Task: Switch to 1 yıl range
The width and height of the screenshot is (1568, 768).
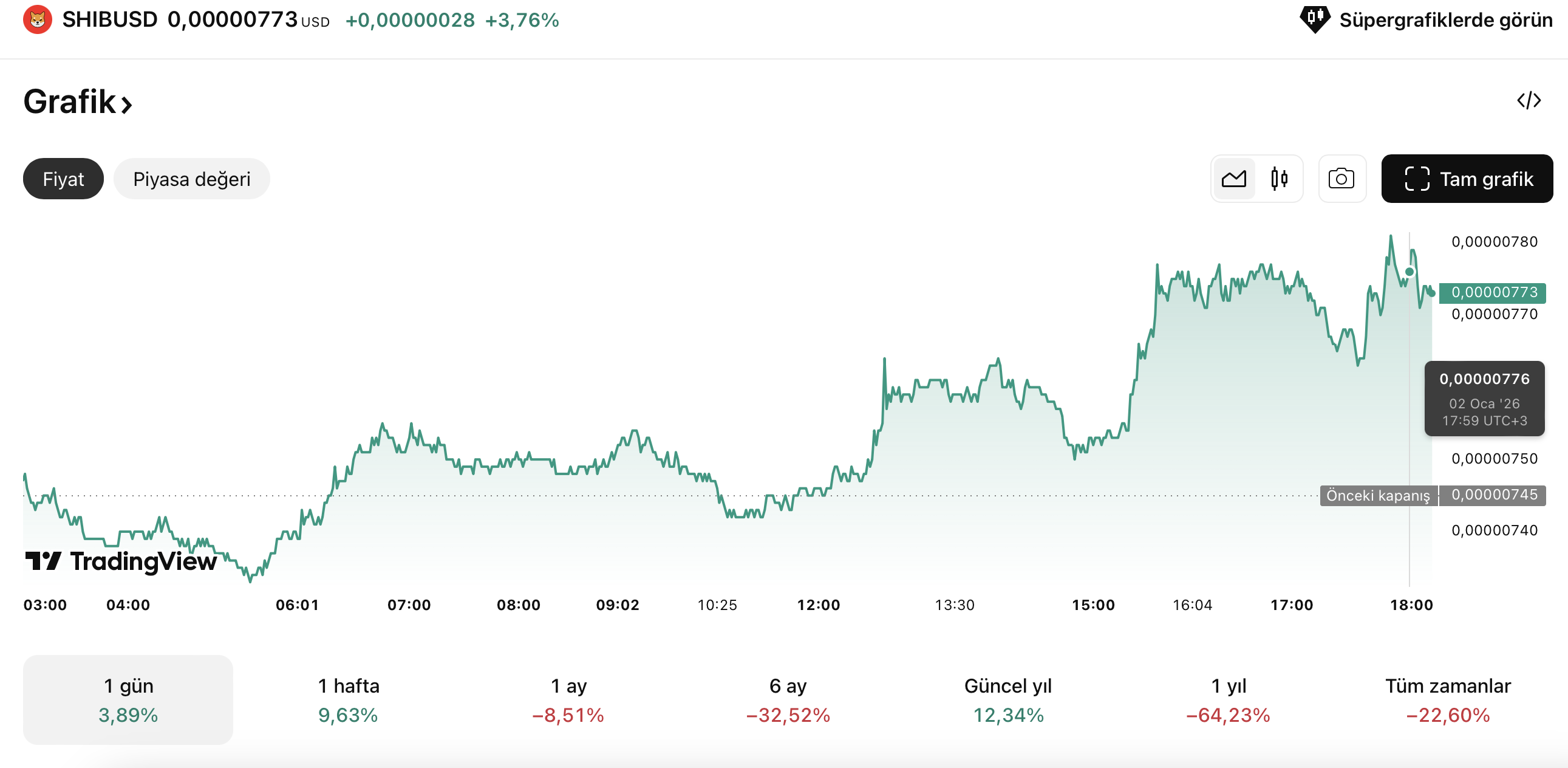Action: (x=1228, y=699)
